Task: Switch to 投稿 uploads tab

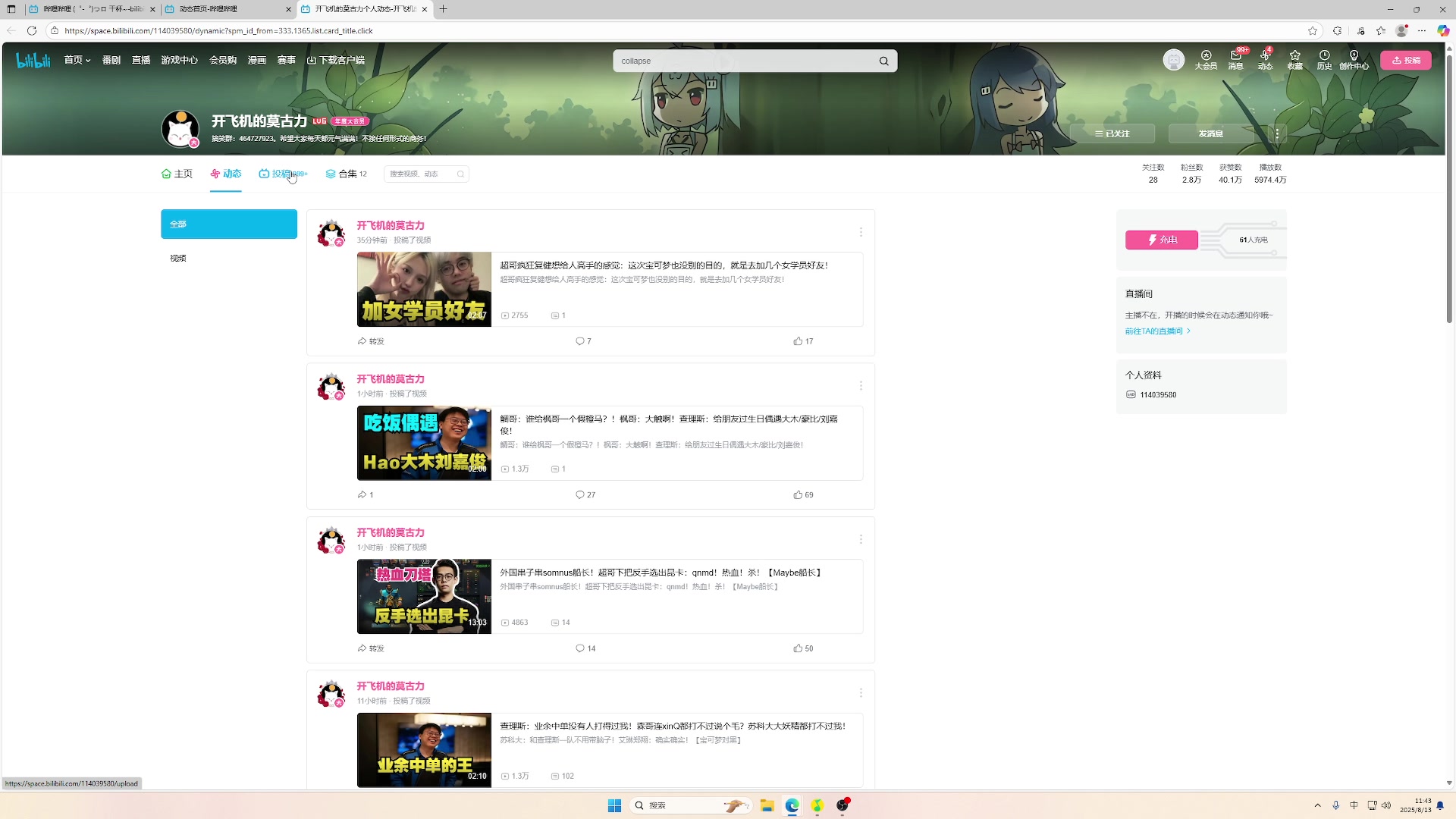Action: [x=282, y=174]
